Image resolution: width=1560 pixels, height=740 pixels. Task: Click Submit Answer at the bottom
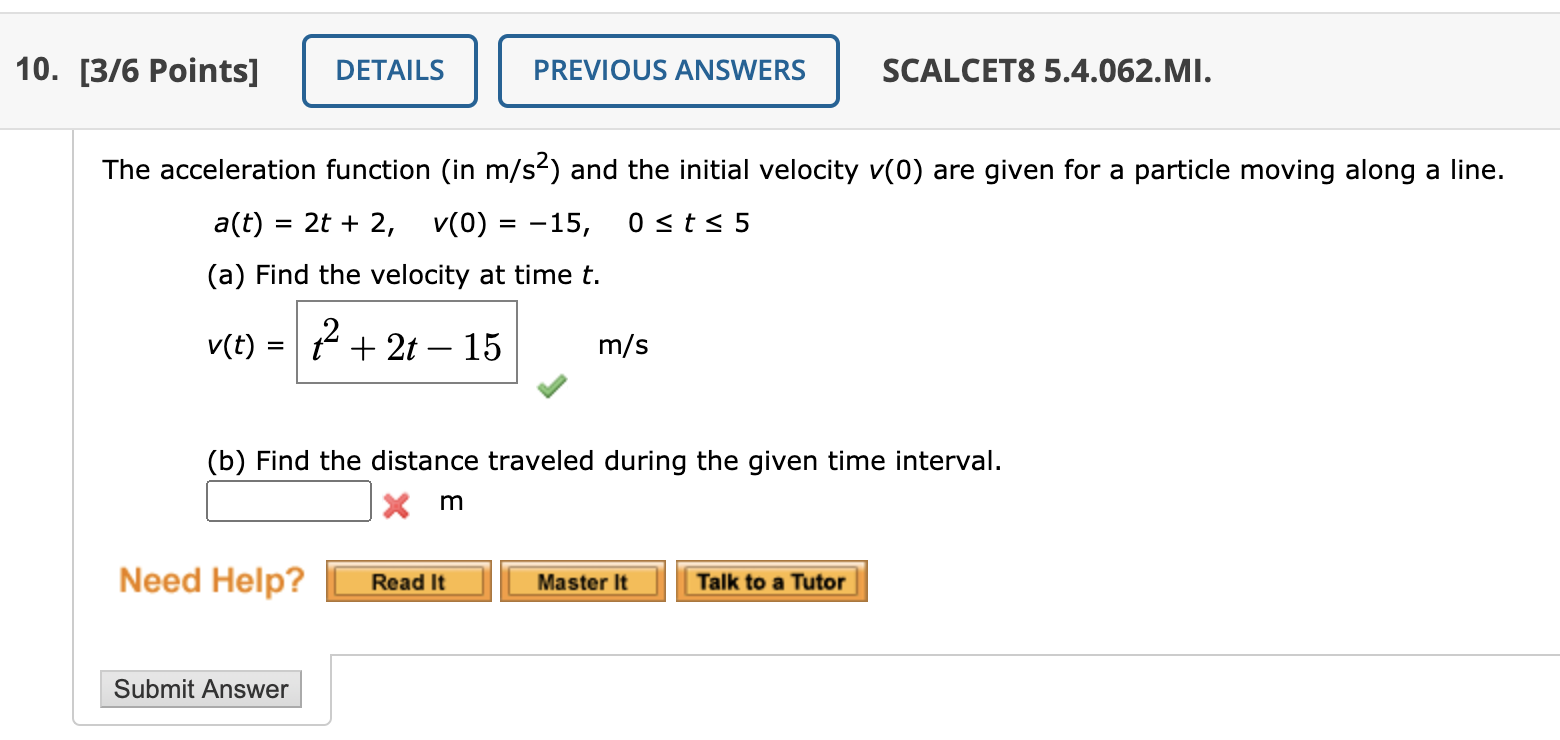pos(200,689)
